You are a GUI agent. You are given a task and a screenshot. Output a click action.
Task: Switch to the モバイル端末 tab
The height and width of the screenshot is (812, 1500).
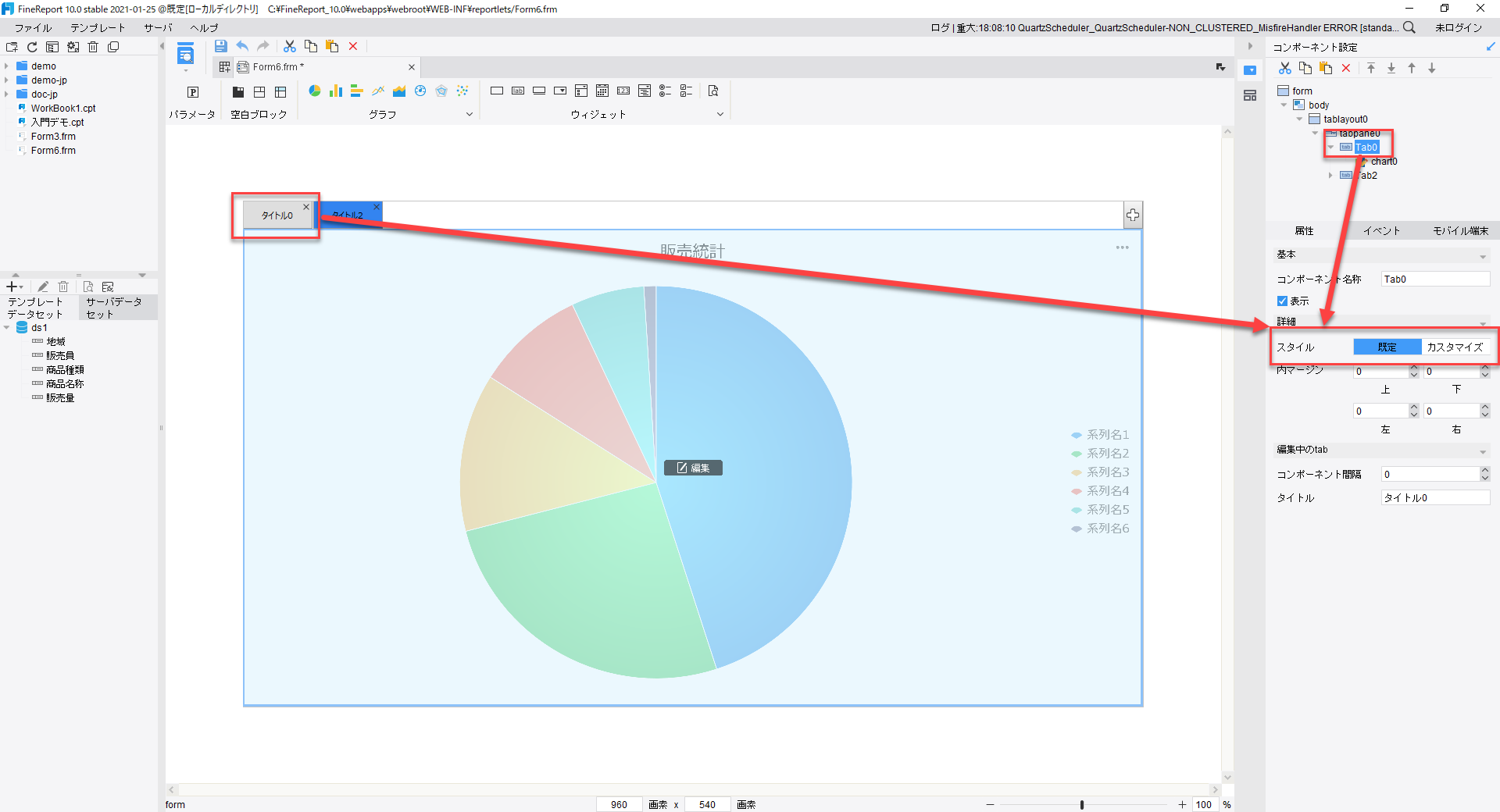(x=1461, y=231)
